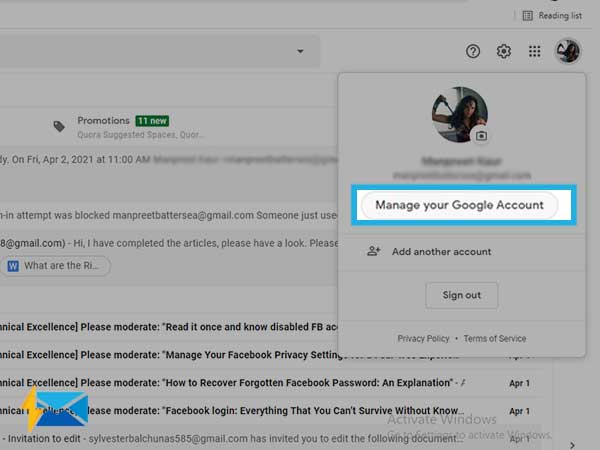Open the Privacy Policy link
Image resolution: width=600 pixels, height=450 pixels.
[423, 339]
